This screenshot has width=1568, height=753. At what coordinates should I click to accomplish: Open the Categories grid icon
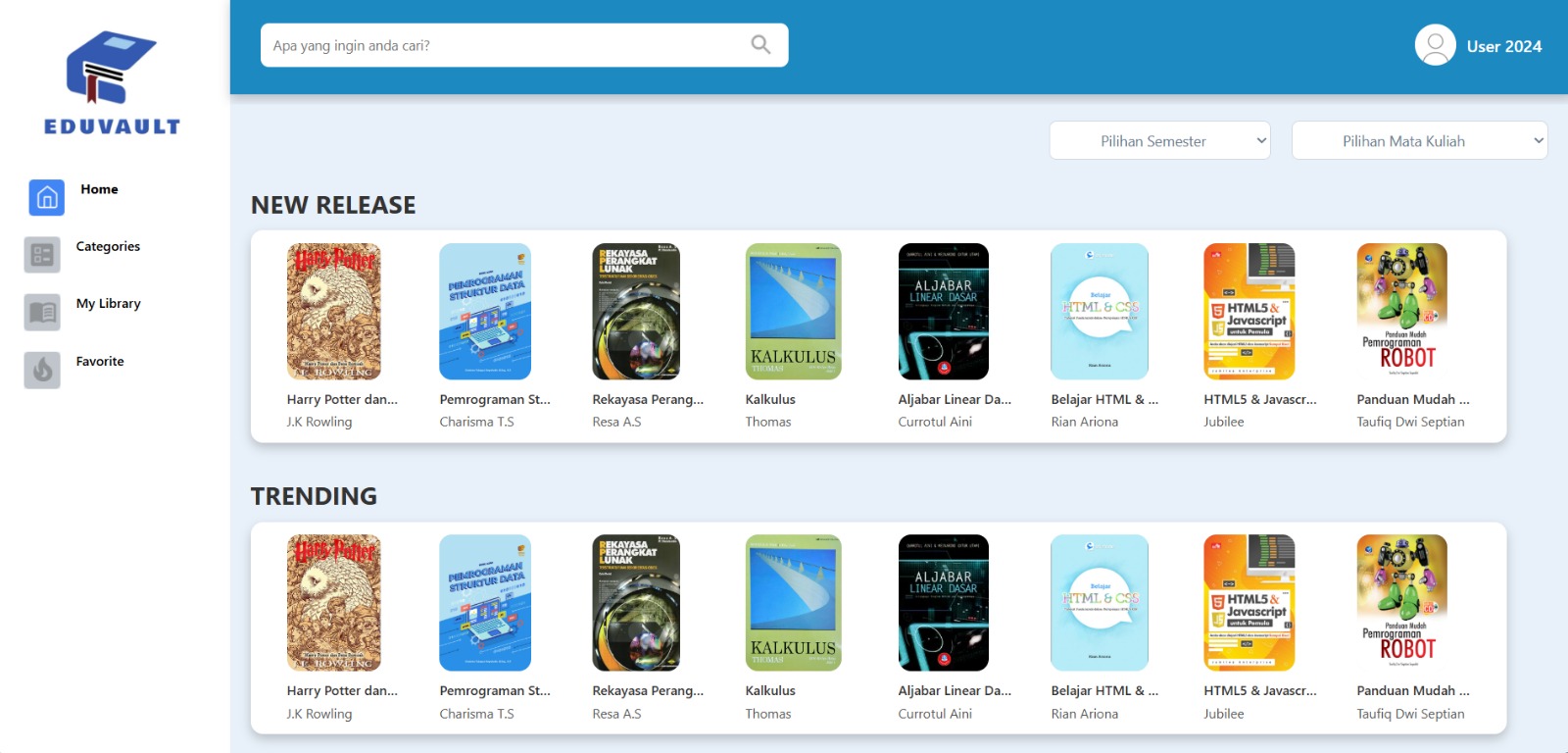pos(42,255)
